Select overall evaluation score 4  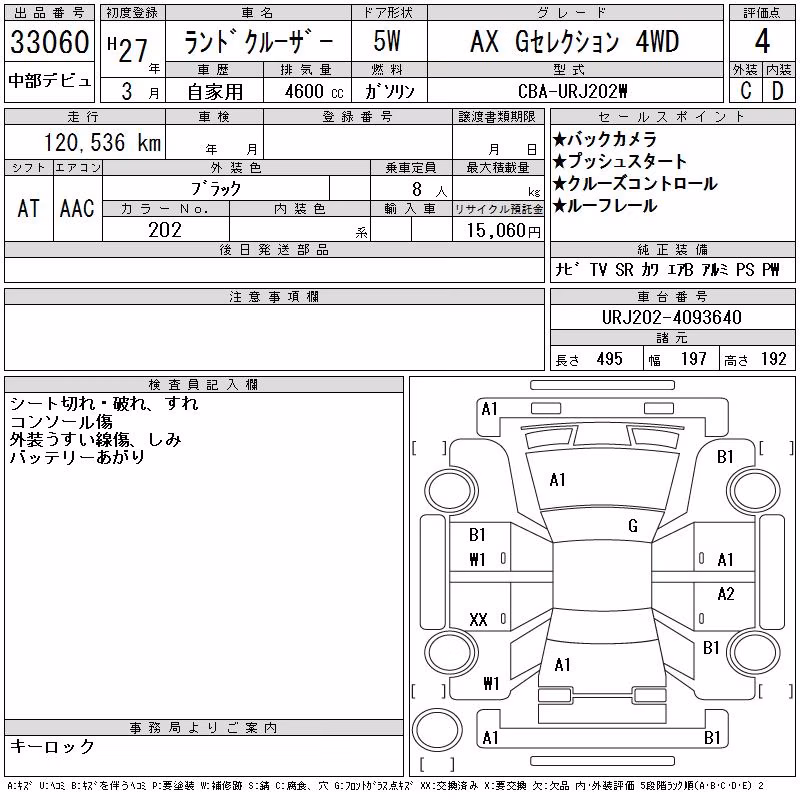click(x=762, y=41)
